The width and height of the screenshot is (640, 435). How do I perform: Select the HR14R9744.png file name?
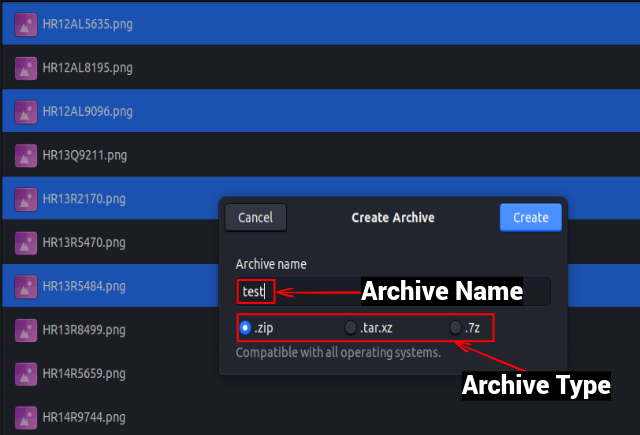[x=84, y=416]
